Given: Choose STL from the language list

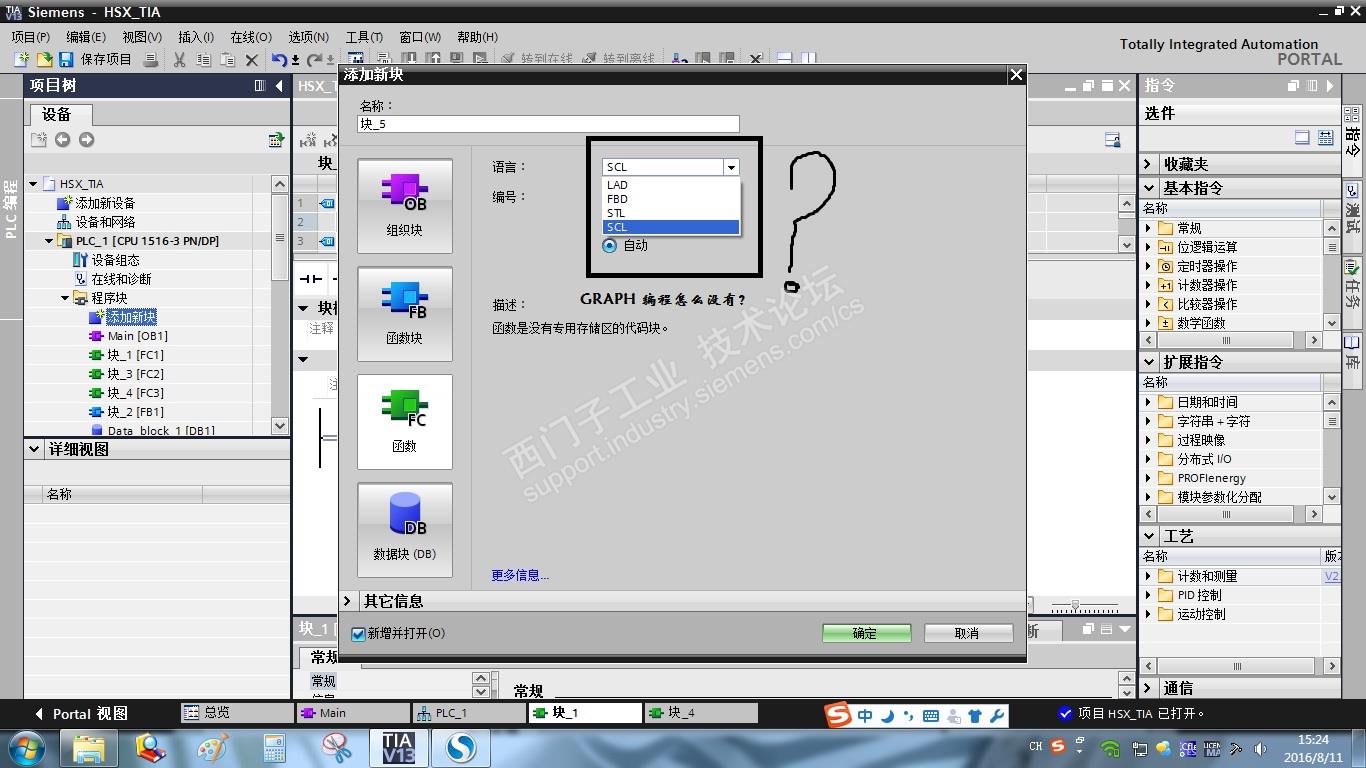Looking at the screenshot, I should [x=671, y=213].
